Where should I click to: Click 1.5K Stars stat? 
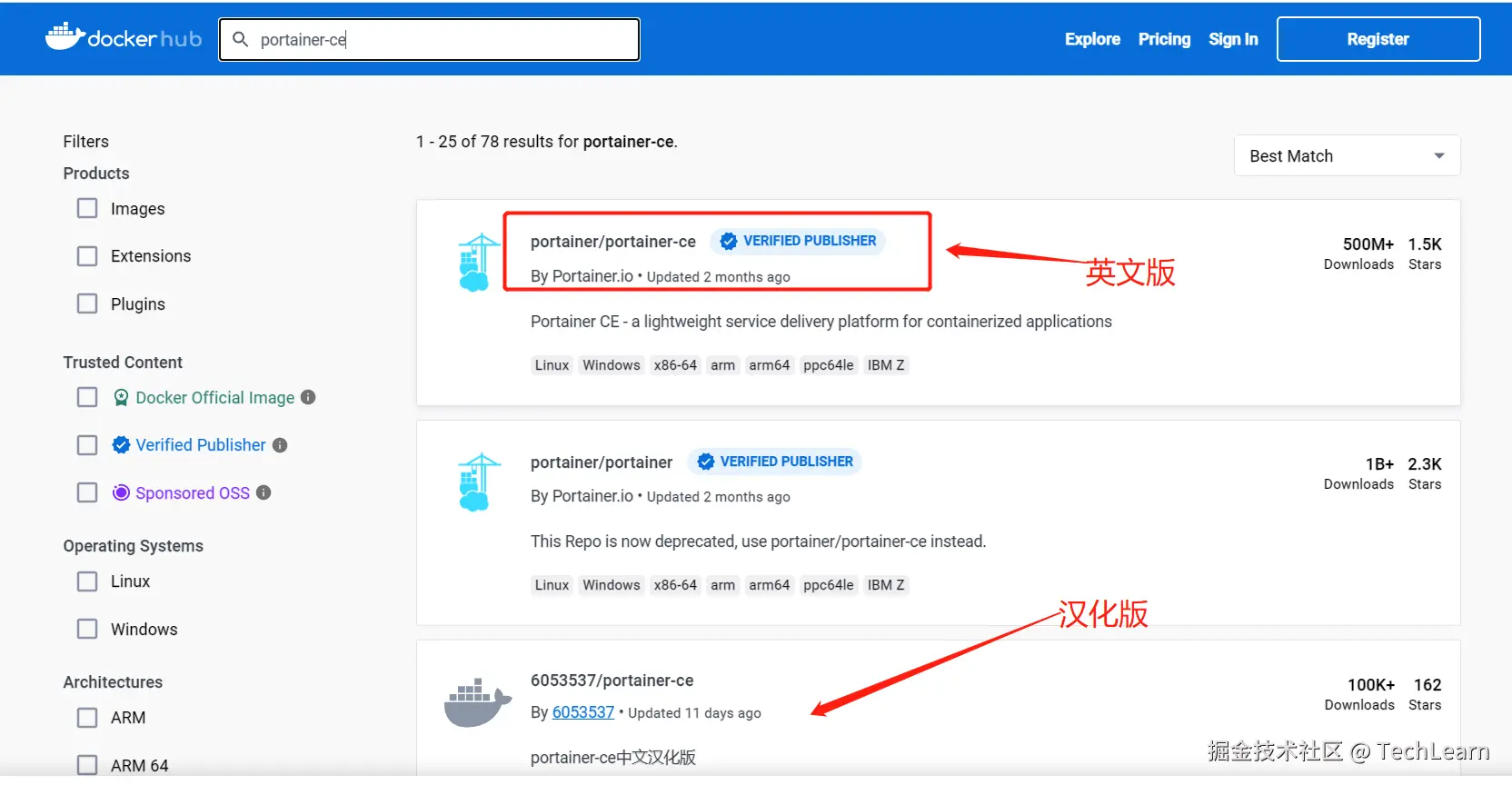click(1425, 253)
